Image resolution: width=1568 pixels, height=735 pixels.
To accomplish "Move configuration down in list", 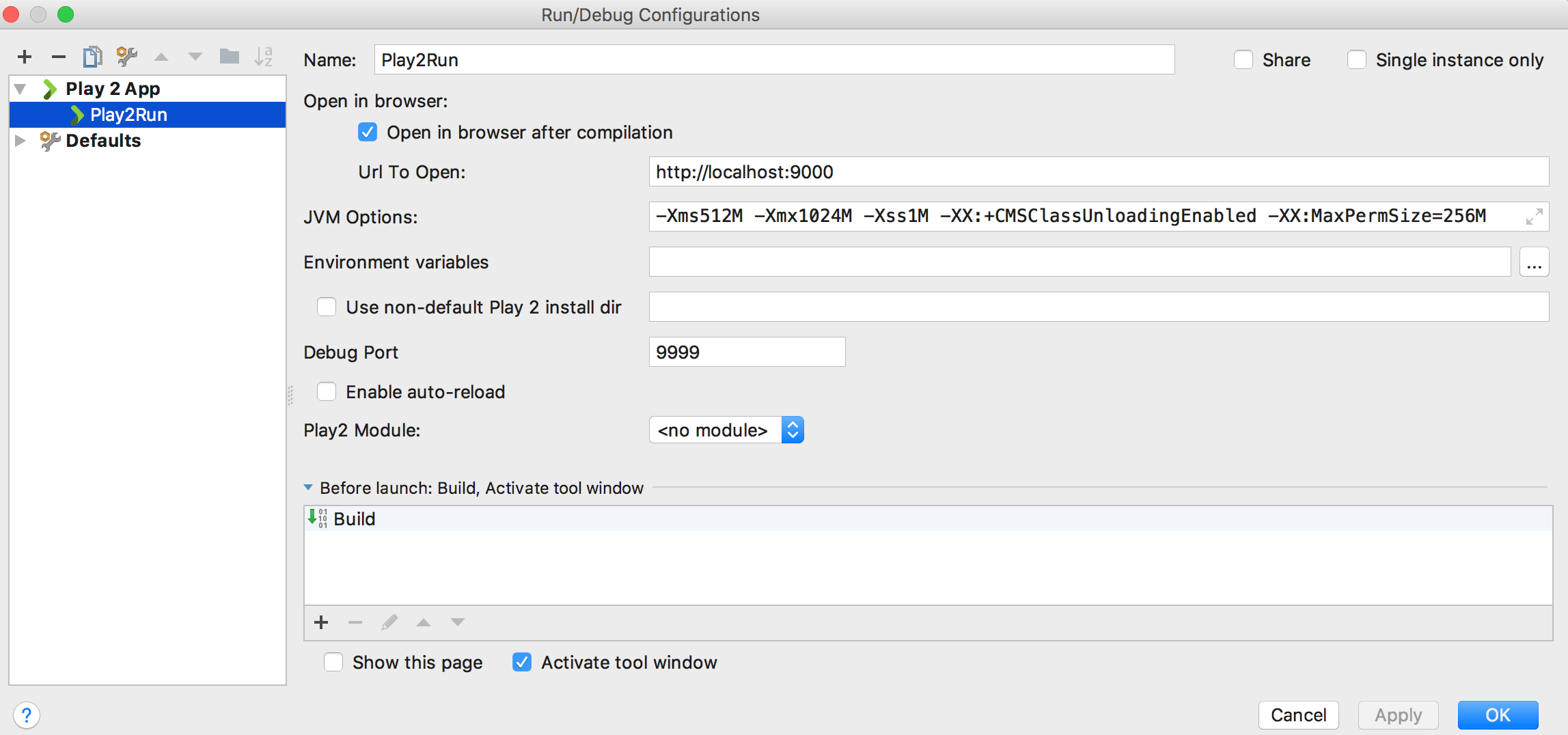I will coord(195,57).
